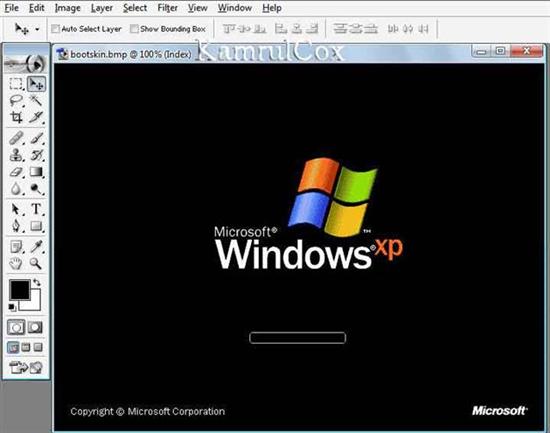Select the Slice tool

(36, 117)
